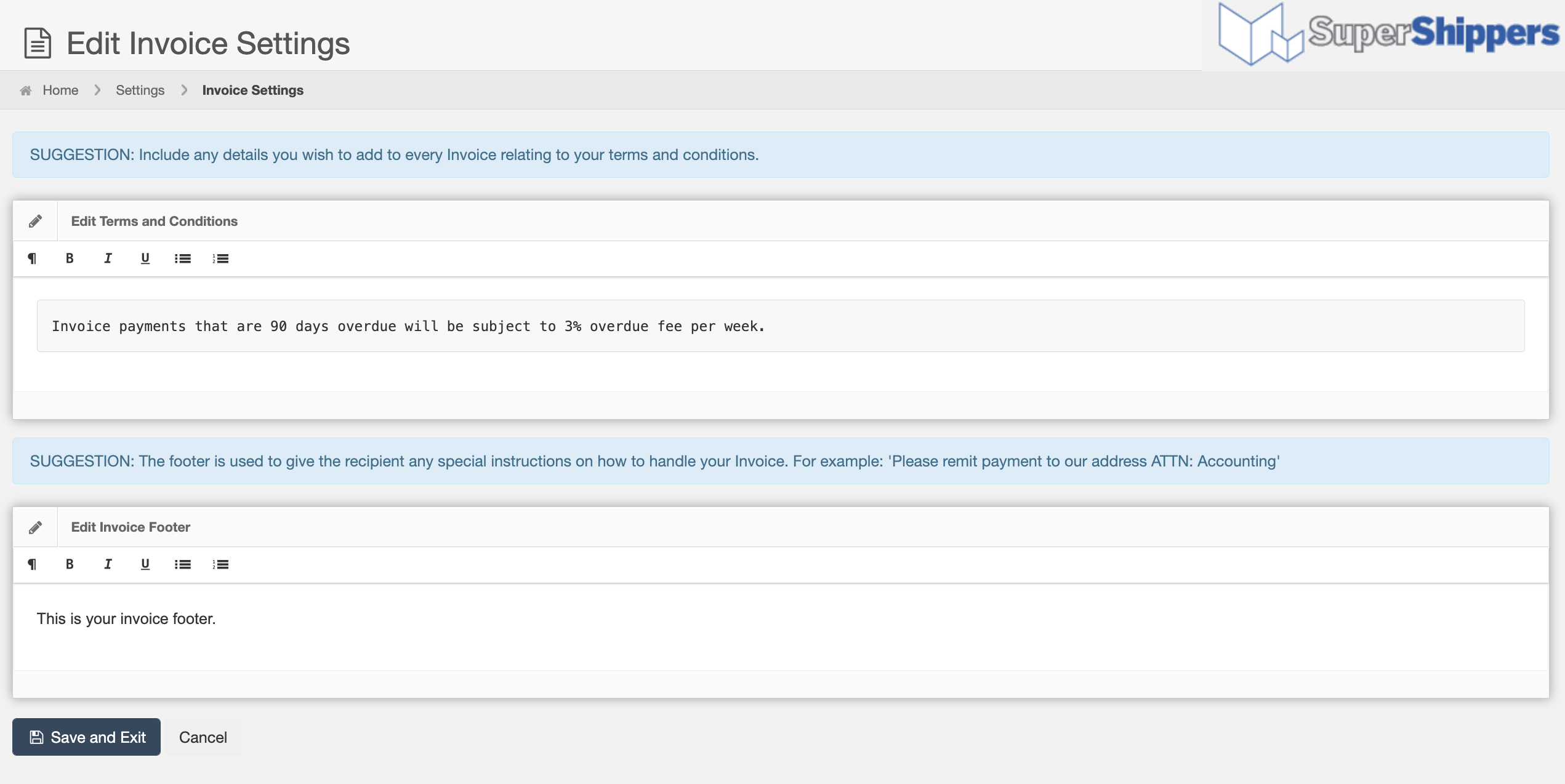Toggle underline in Invoice Footer editor
Screen dimensions: 1565x784
[x=145, y=564]
